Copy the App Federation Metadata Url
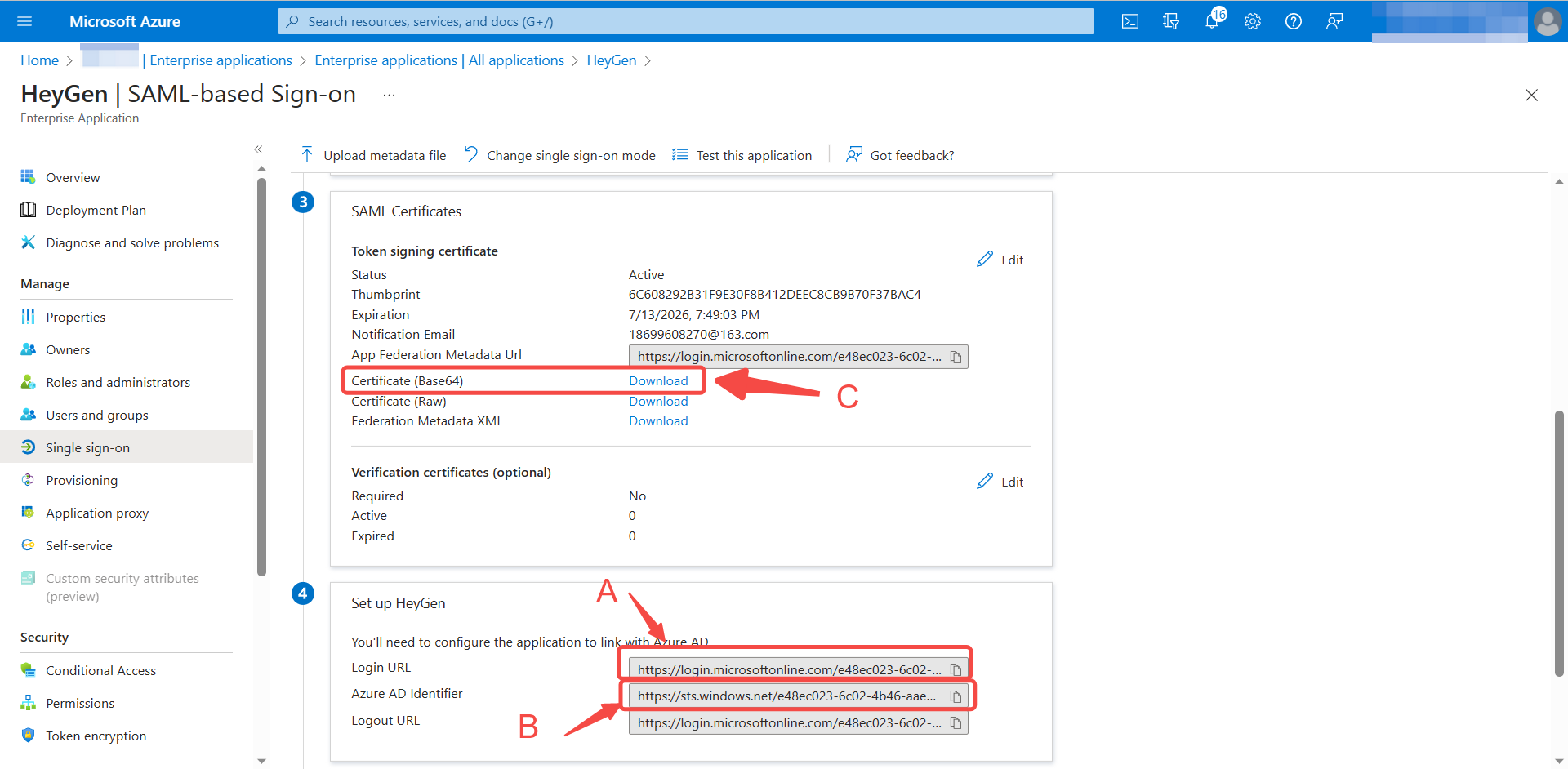Viewport: 1568px width, 769px height. (x=956, y=357)
